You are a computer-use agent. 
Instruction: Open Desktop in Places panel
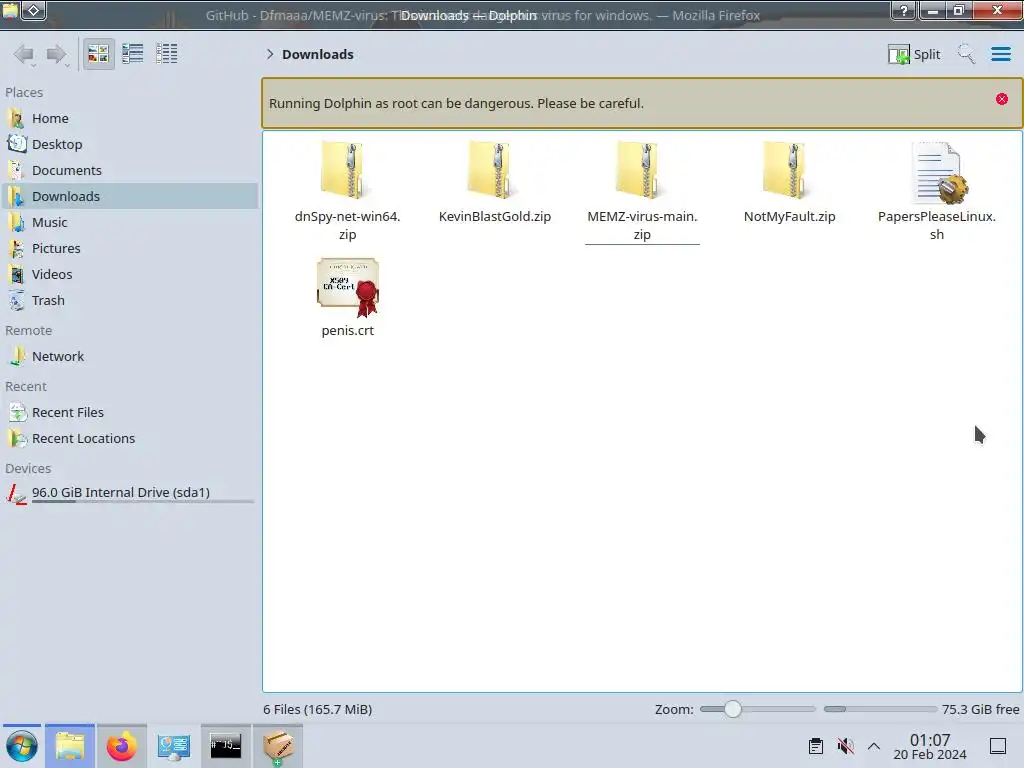[130, 144]
